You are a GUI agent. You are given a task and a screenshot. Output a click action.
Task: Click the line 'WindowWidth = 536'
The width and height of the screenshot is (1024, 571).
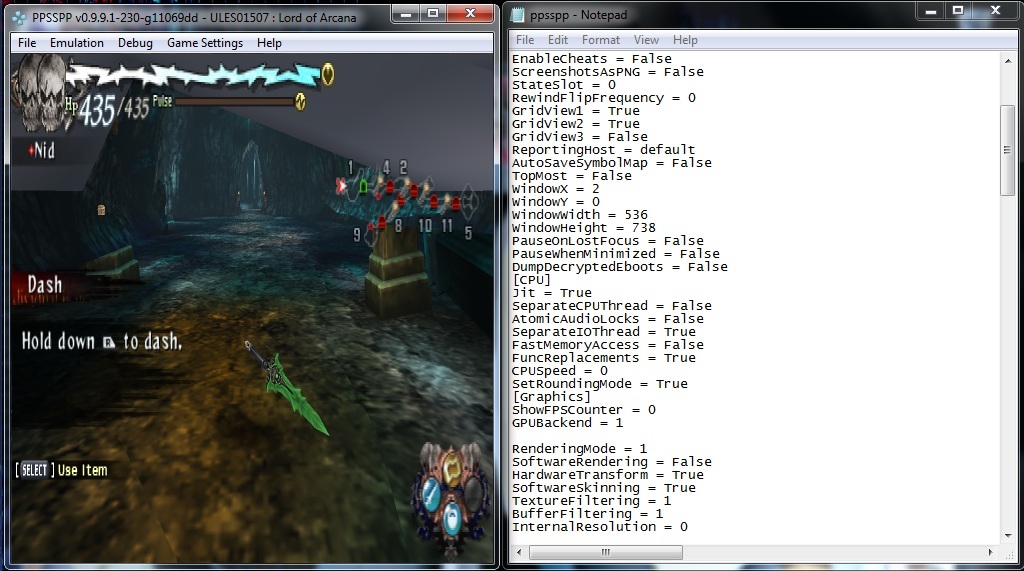(x=580, y=215)
